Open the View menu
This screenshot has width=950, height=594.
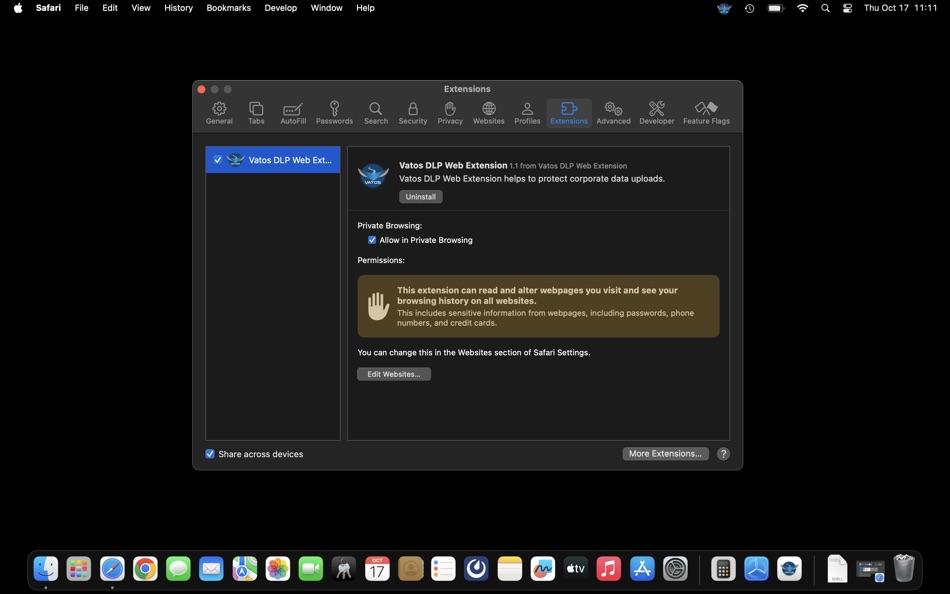tap(141, 8)
